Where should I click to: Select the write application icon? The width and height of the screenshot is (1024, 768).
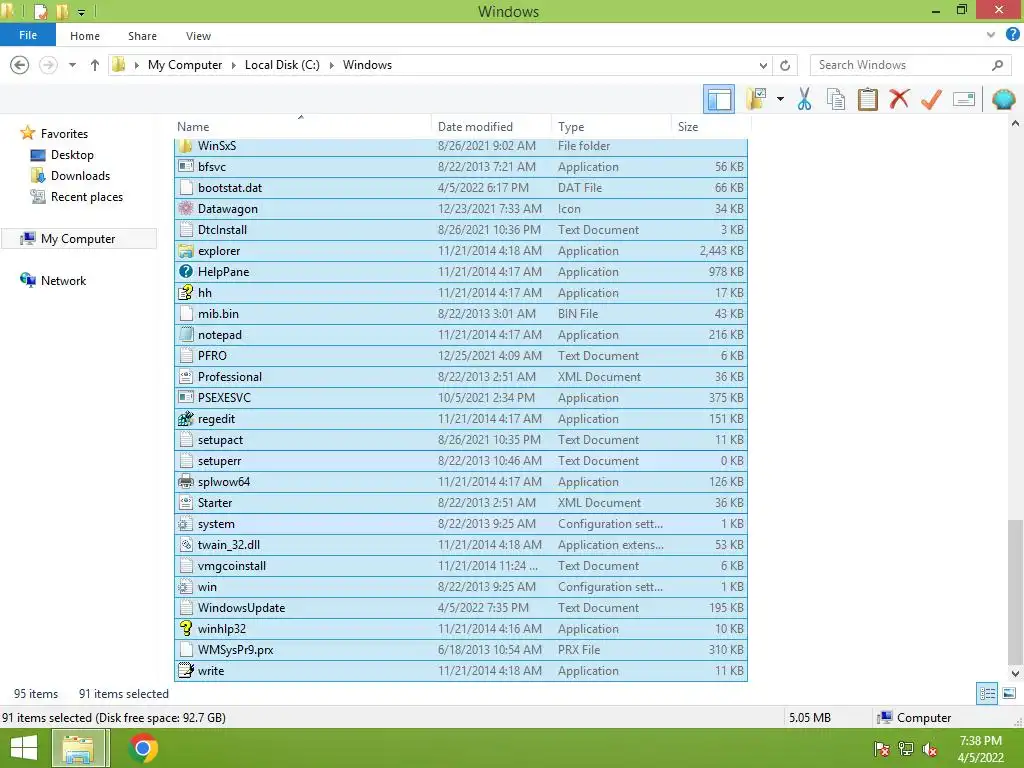point(185,670)
